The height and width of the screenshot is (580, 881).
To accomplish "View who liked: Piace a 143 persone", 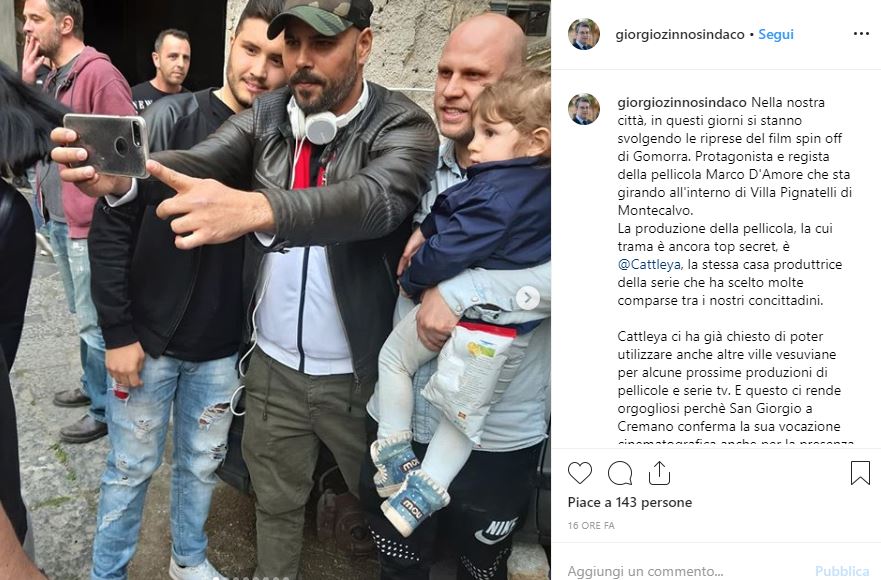I will (x=630, y=502).
